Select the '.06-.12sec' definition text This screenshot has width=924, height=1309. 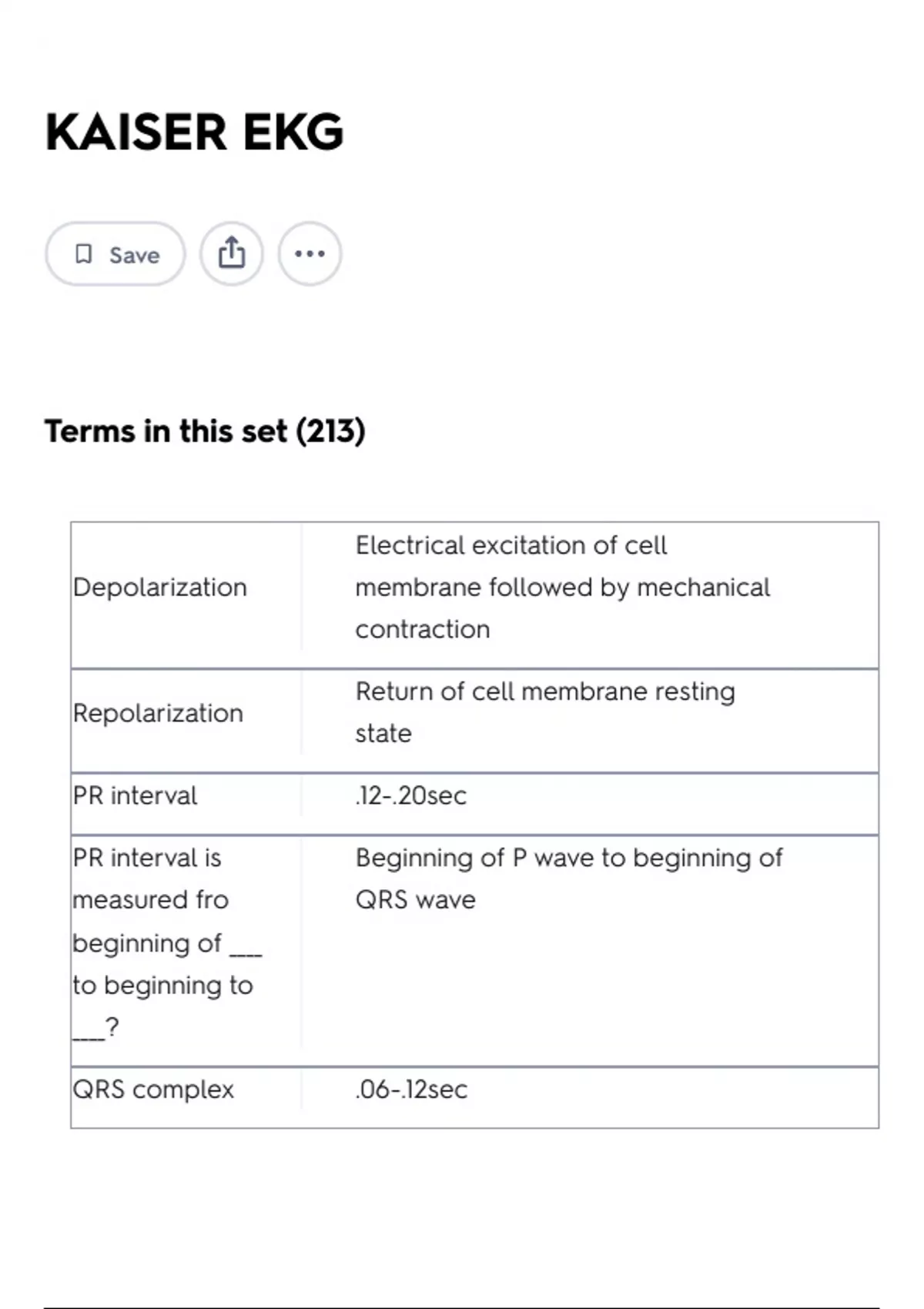(x=410, y=1090)
